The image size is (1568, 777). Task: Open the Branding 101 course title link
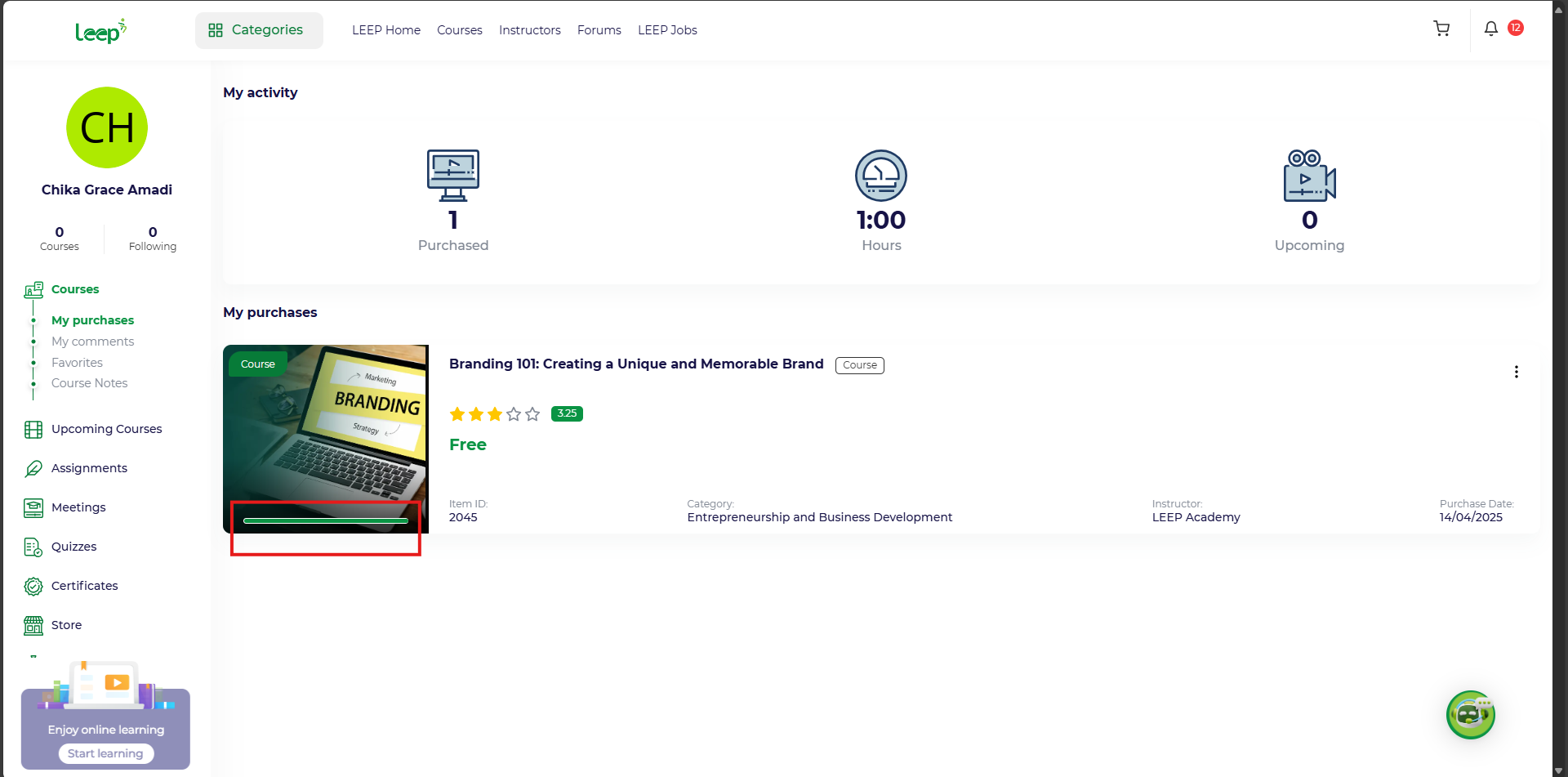click(x=635, y=364)
